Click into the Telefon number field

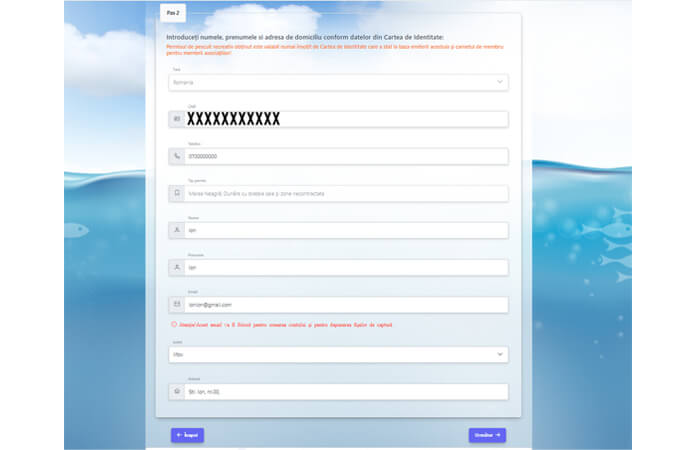point(345,156)
